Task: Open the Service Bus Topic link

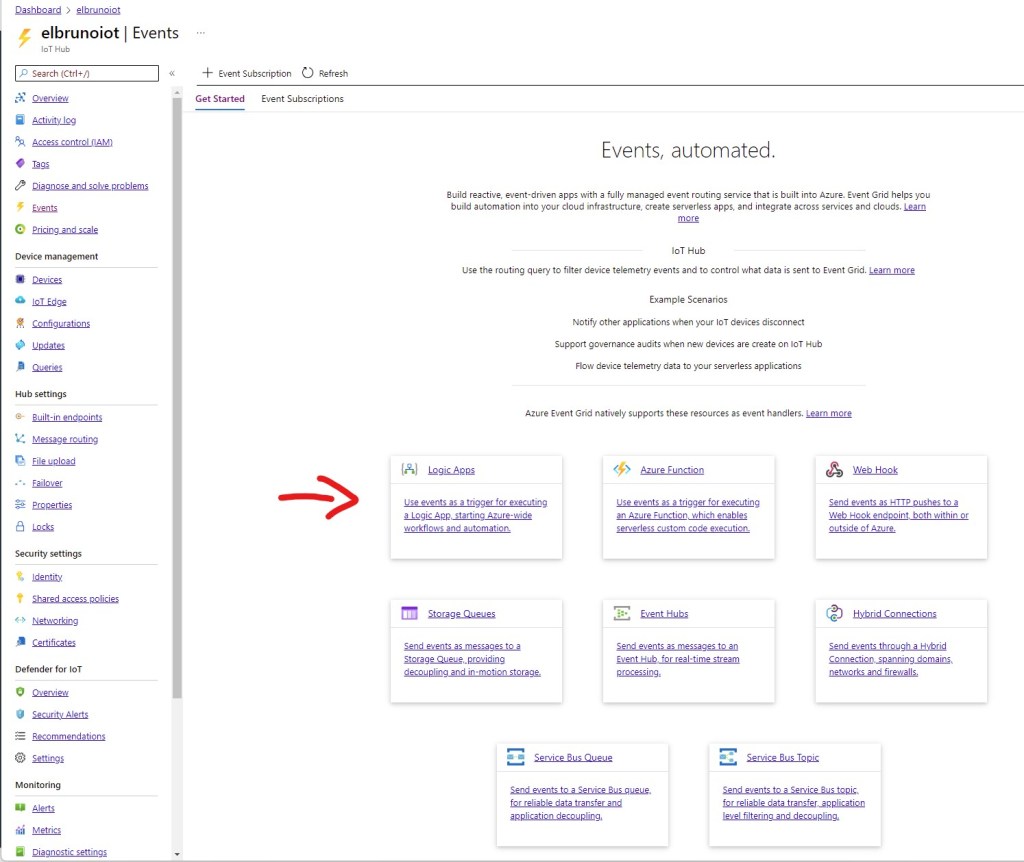Action: click(782, 757)
